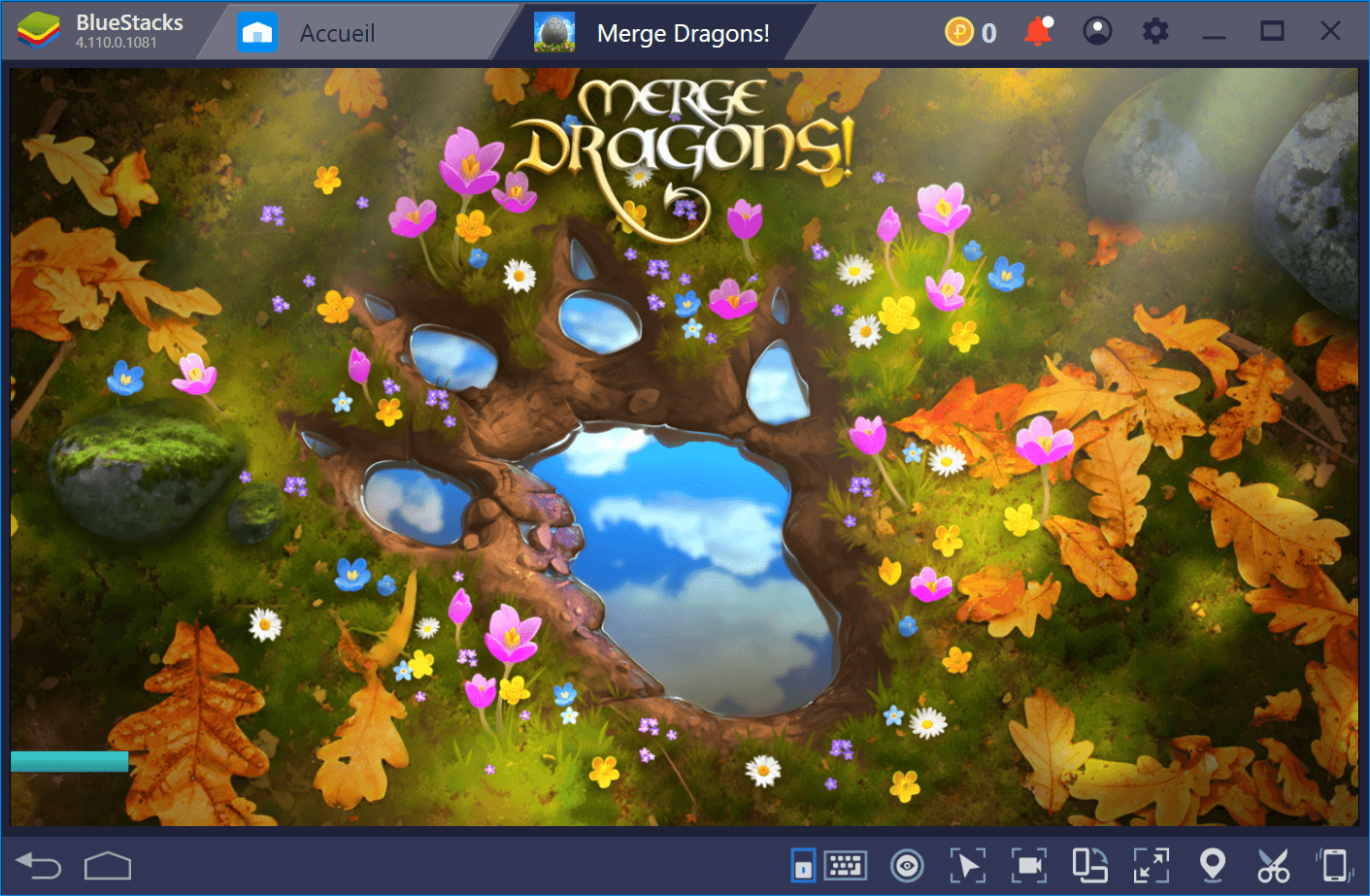Toggle on-screen controls eye icon
Viewport: 1370px width, 896px height.
[x=908, y=865]
